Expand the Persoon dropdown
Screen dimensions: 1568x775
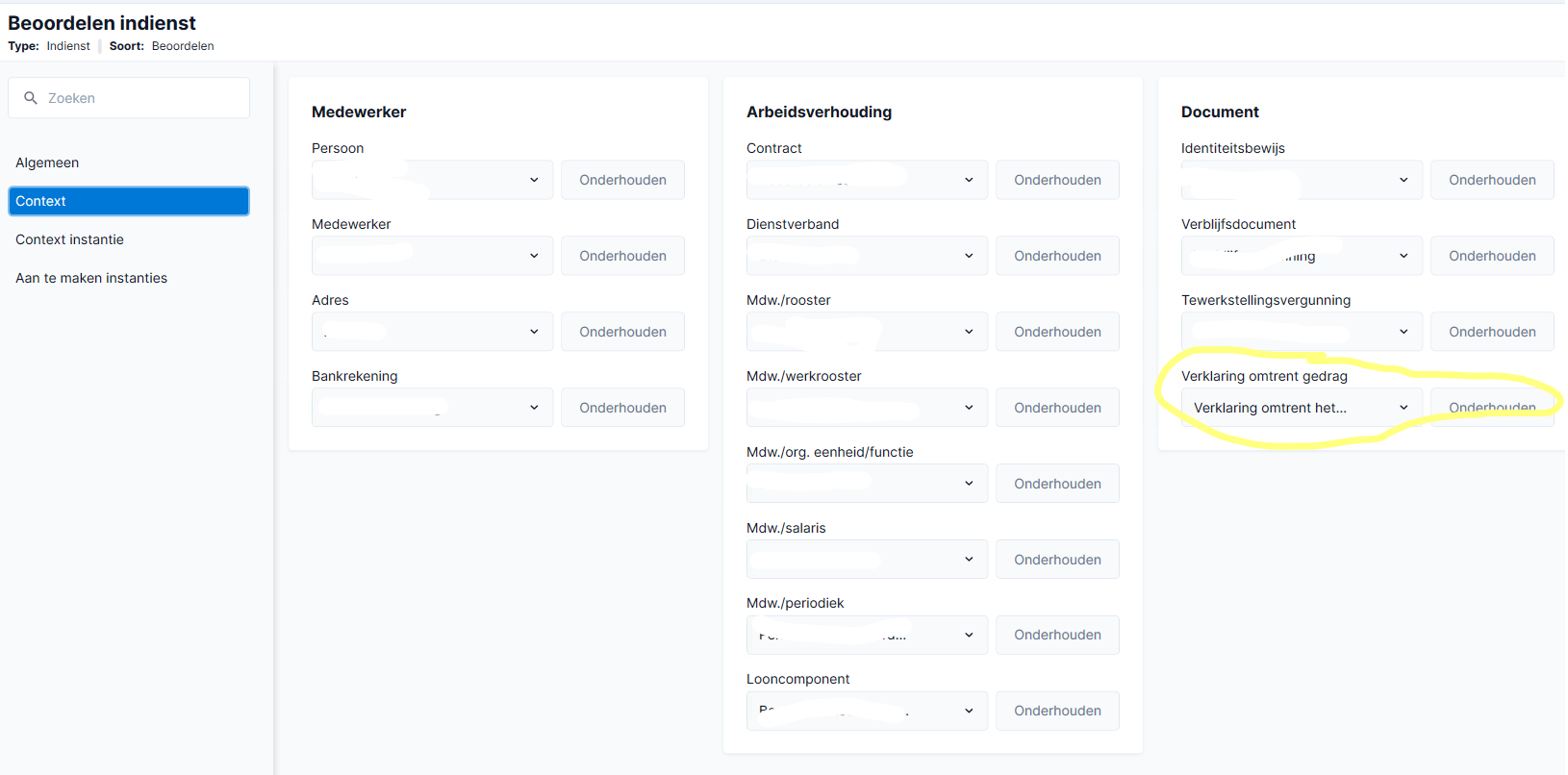pyautogui.click(x=433, y=180)
